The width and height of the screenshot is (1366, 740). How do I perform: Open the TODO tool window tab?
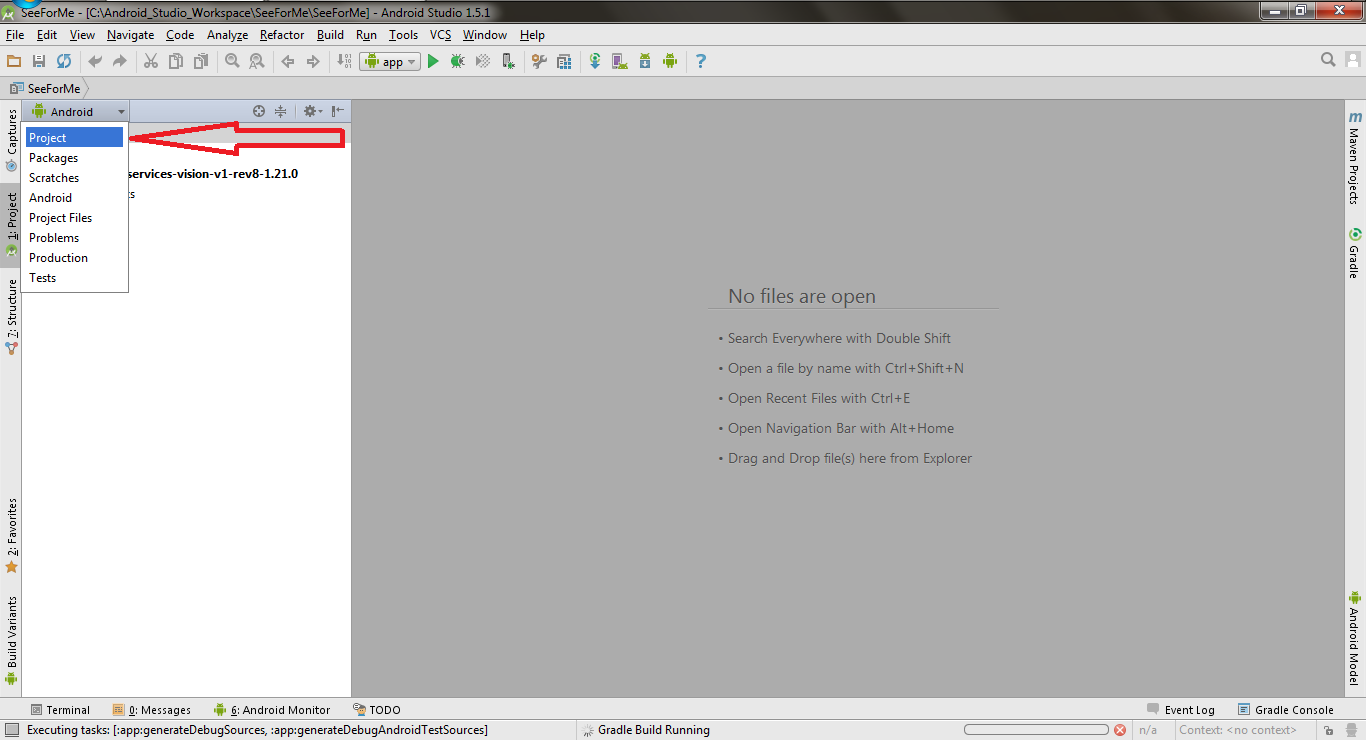377,710
